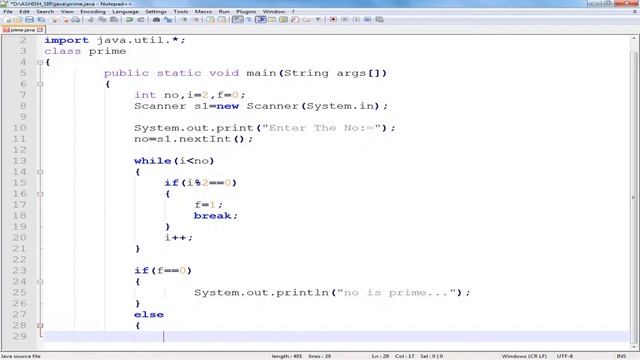The image size is (640, 360).
Task: Click the Copy toolbar icon
Action: click(x=102, y=20)
